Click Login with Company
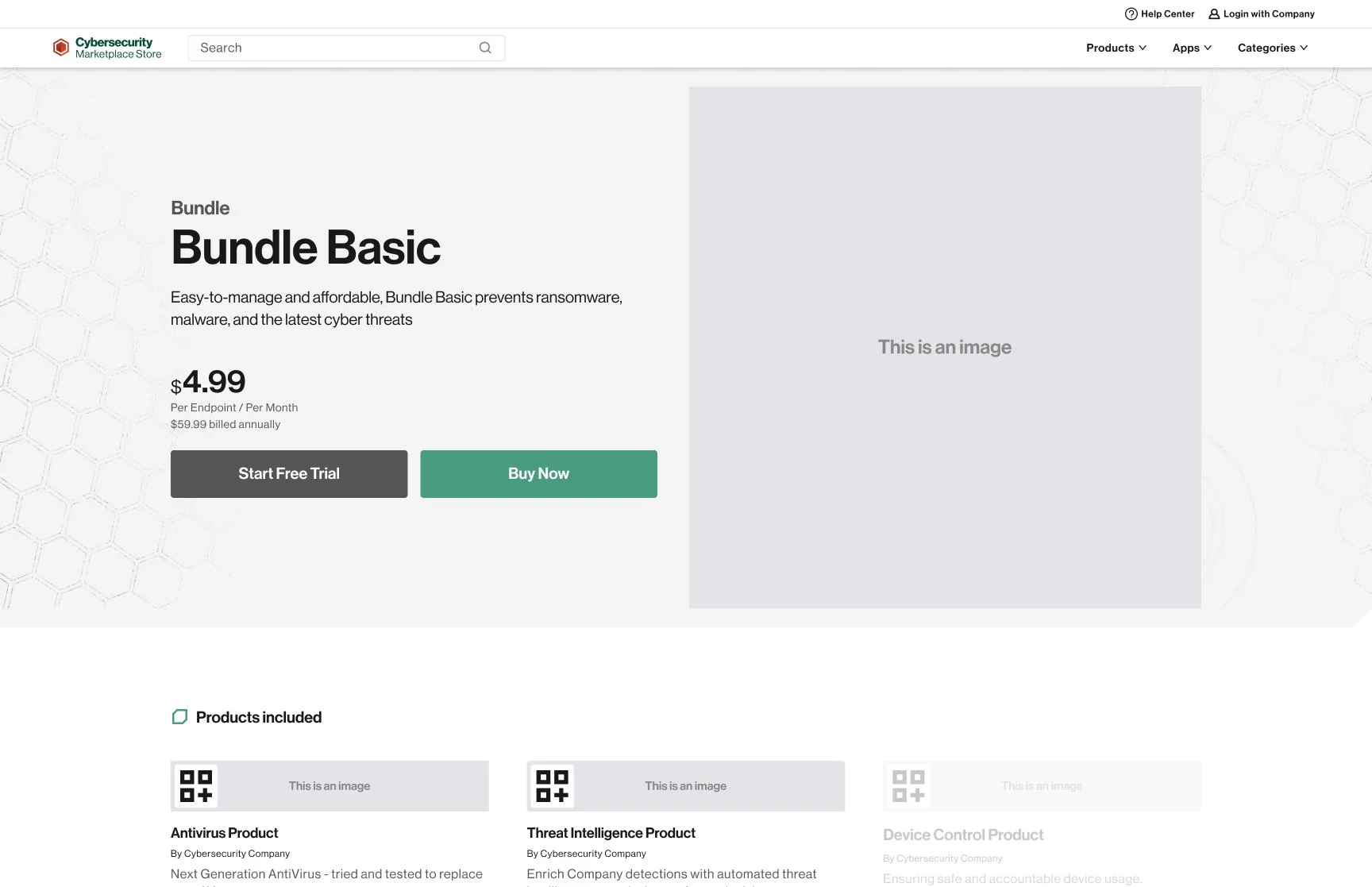The image size is (1372, 887). point(1268,13)
